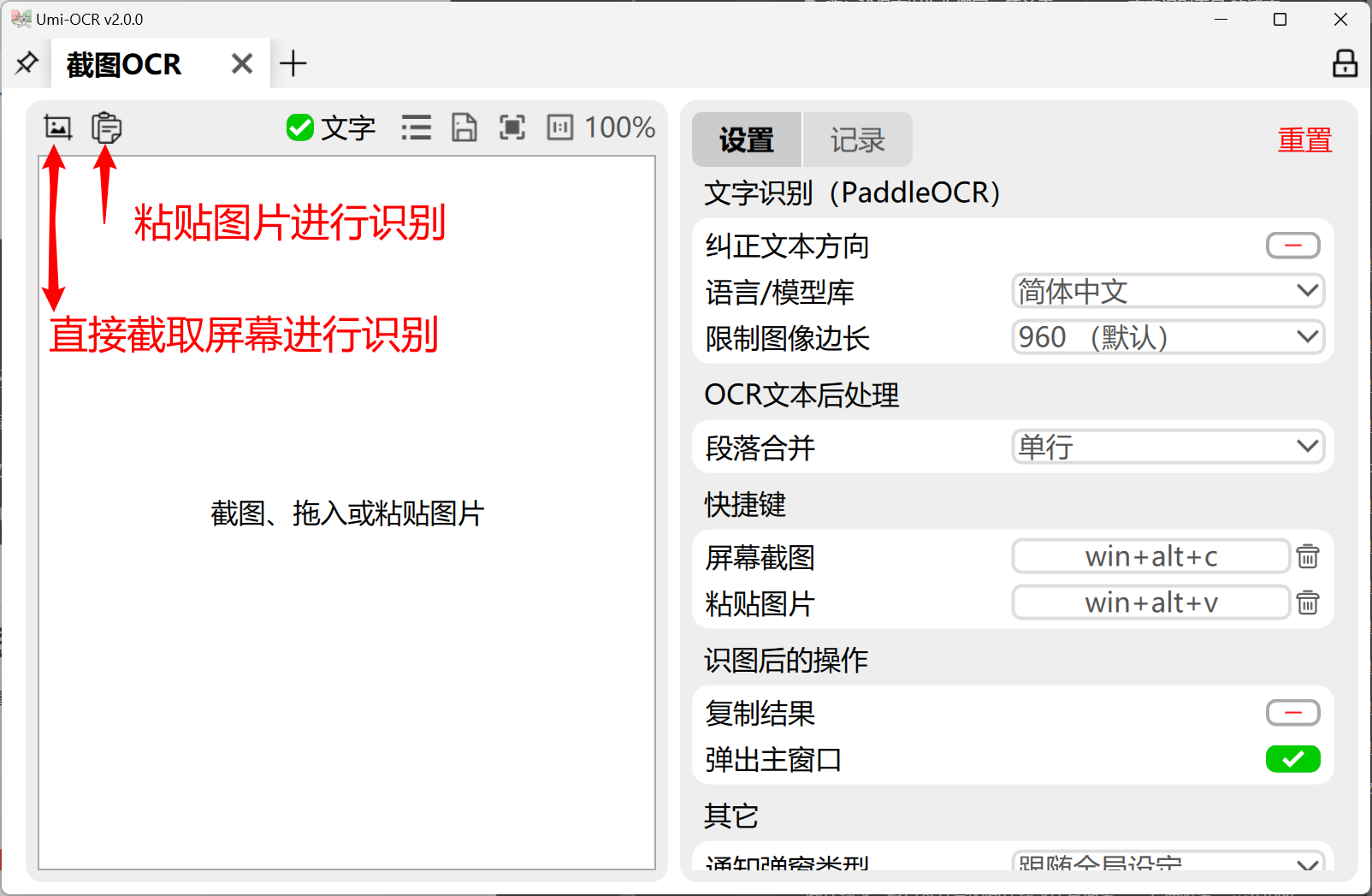The width and height of the screenshot is (1372, 896).
Task: Disable the 弹出主窗口 switch
Action: coord(1292,759)
